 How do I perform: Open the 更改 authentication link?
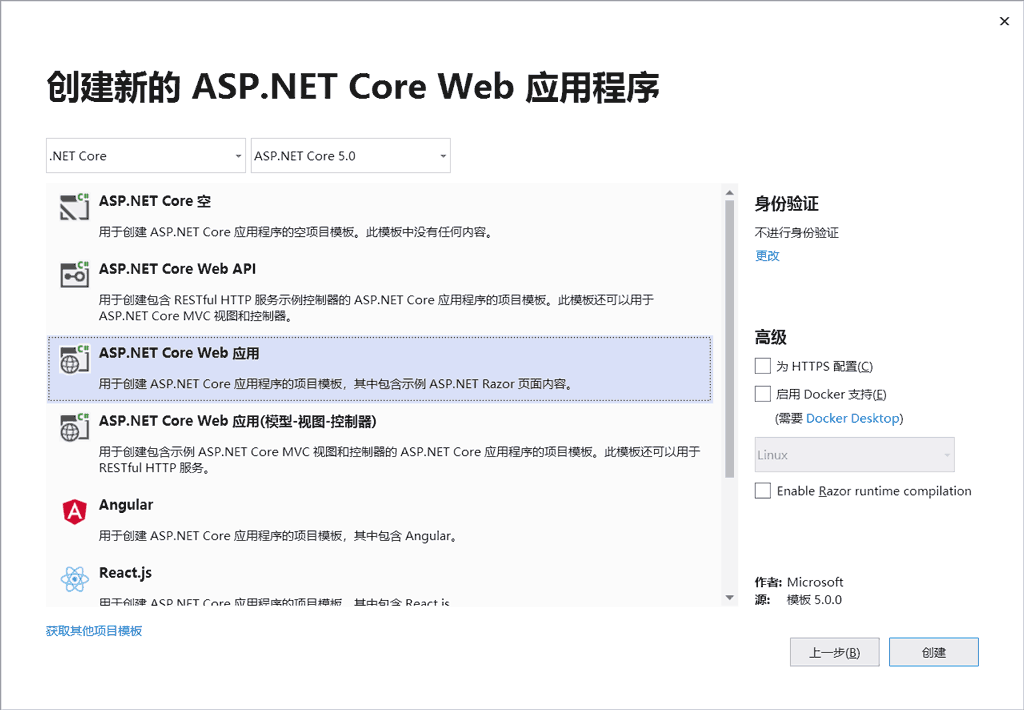(x=767, y=255)
